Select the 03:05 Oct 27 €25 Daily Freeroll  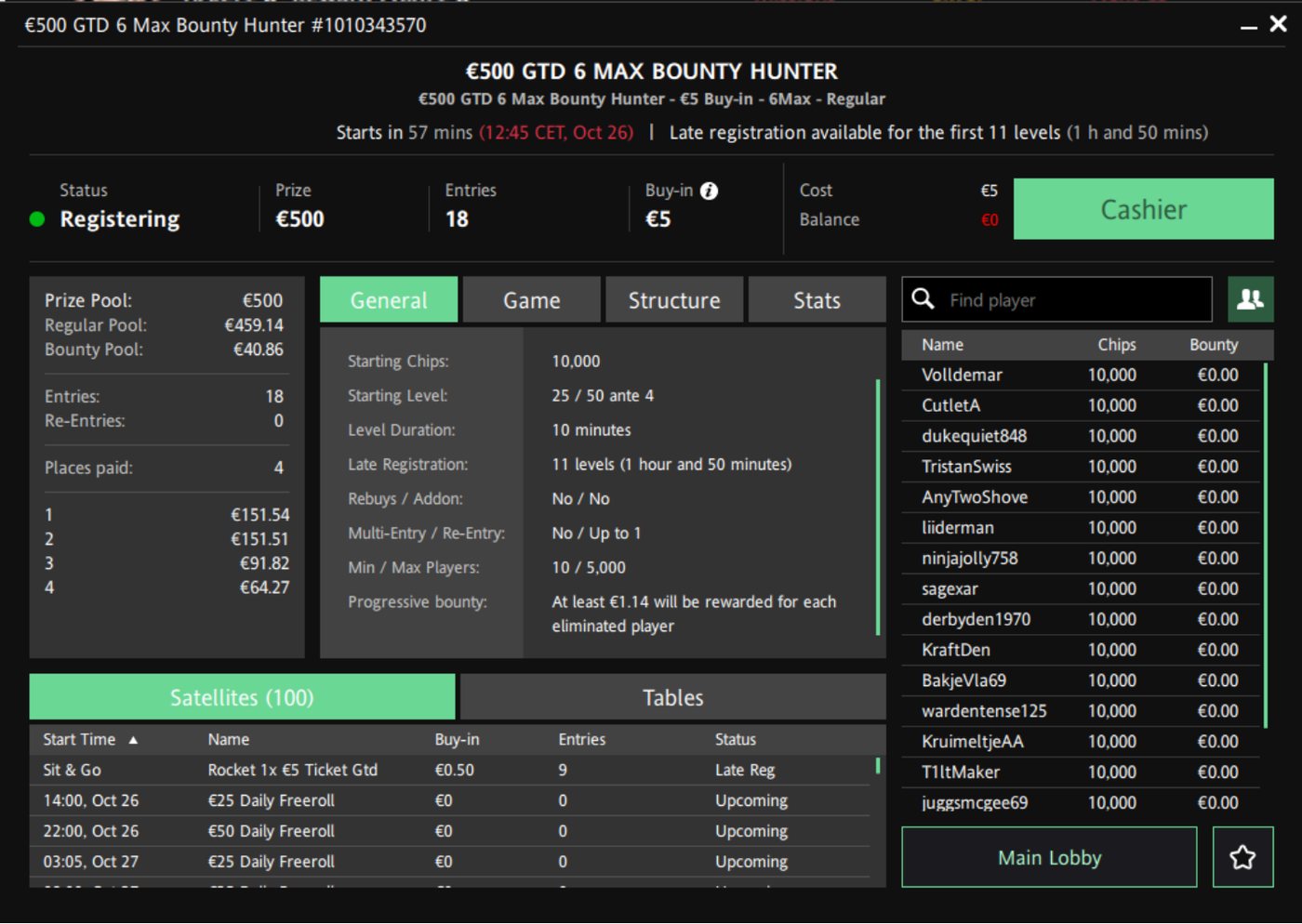coord(450,862)
